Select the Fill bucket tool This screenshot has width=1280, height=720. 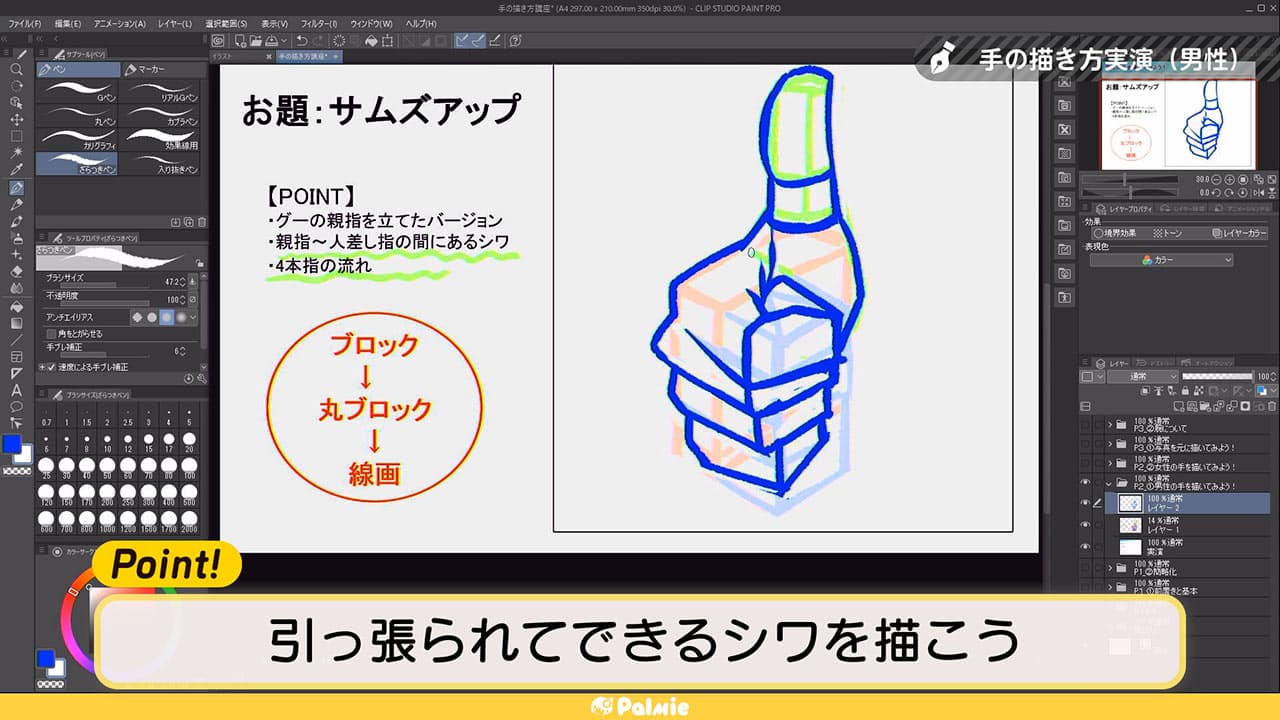(x=16, y=305)
